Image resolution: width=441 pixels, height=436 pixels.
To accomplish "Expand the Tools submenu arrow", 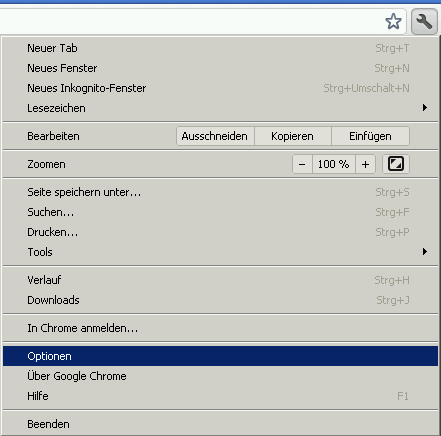I will click(425, 252).
